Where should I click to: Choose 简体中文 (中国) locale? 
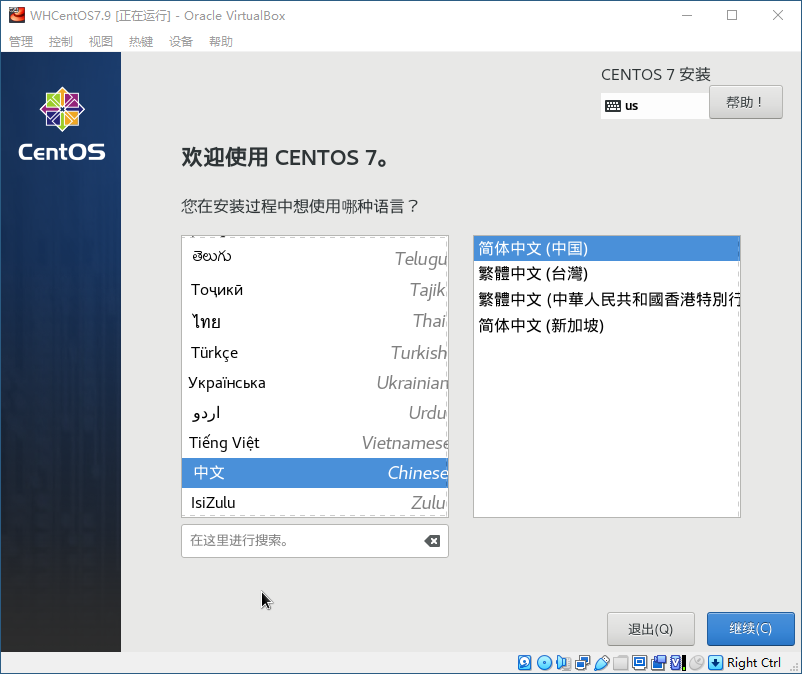(607, 249)
